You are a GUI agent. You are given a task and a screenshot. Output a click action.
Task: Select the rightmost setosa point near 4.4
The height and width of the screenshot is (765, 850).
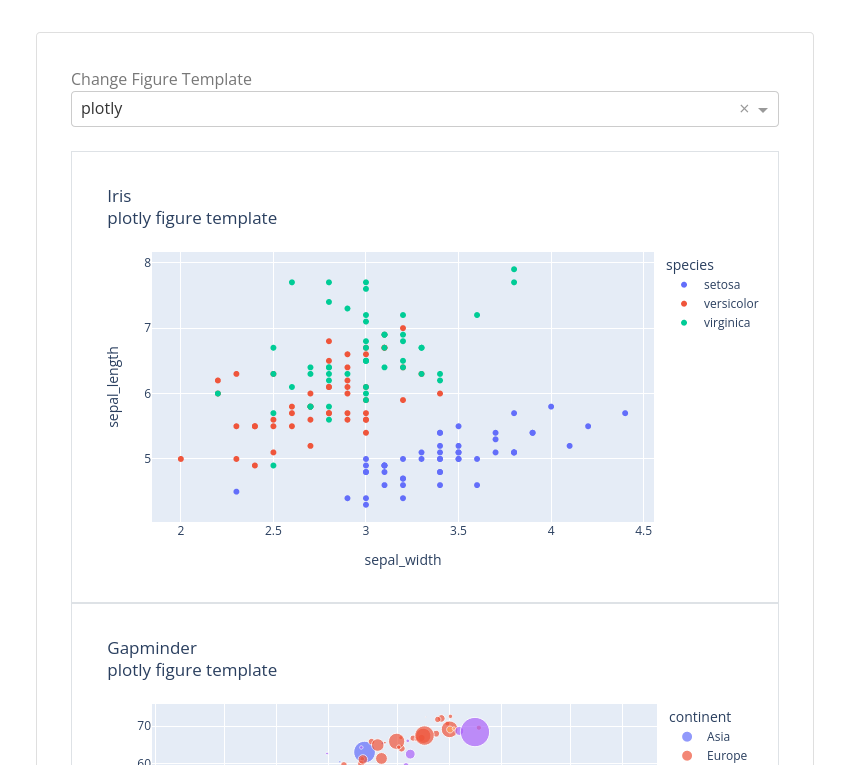pos(625,413)
